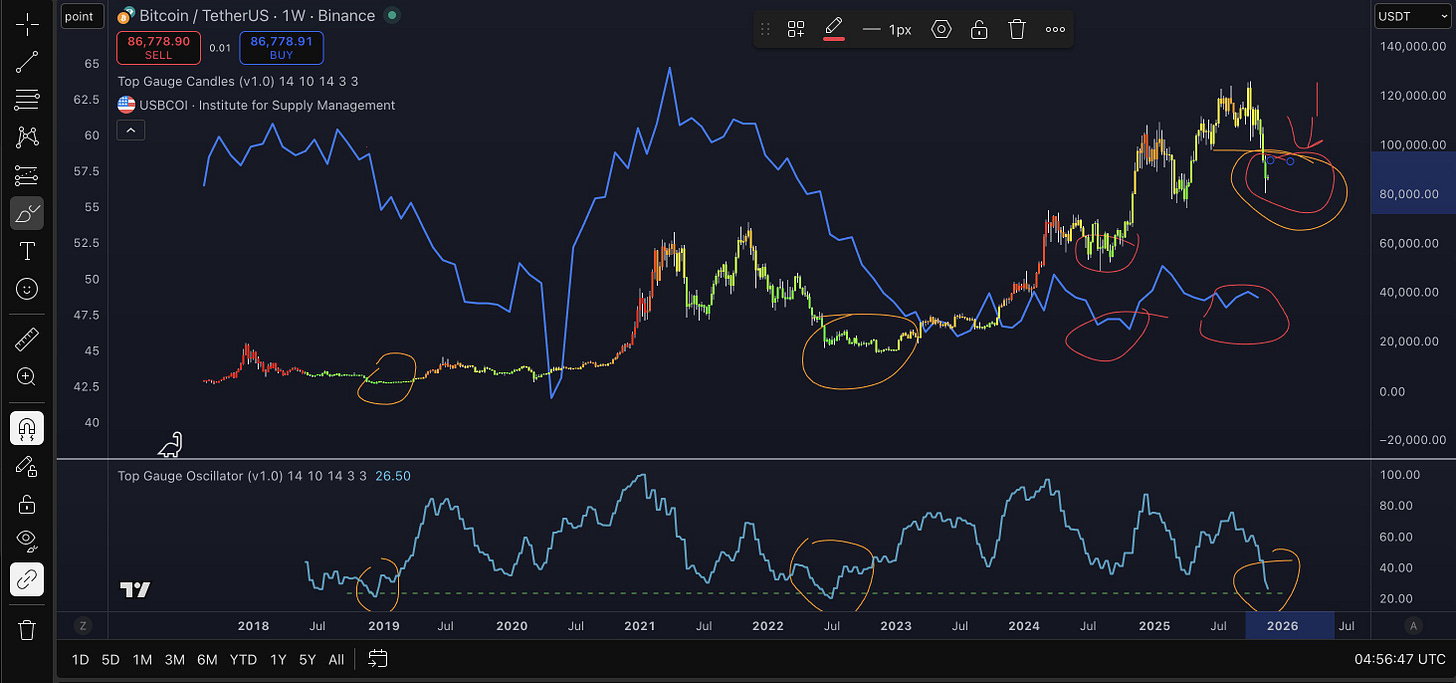The width and height of the screenshot is (1456, 683).
Task: Toggle drawing sync link icon
Action: 27,579
